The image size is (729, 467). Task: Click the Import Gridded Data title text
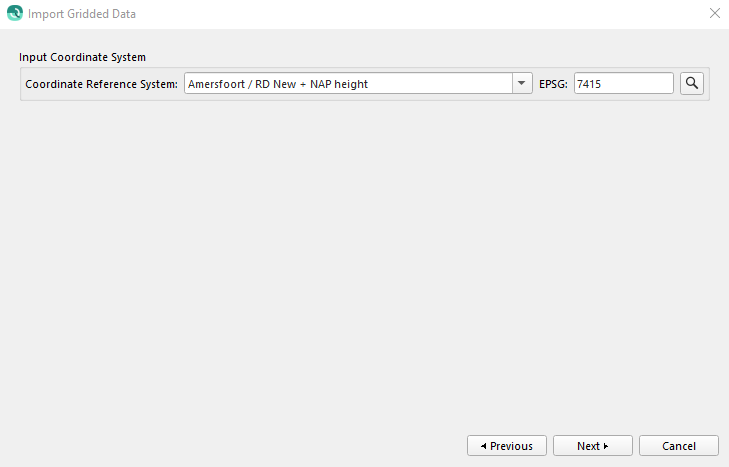tap(82, 14)
